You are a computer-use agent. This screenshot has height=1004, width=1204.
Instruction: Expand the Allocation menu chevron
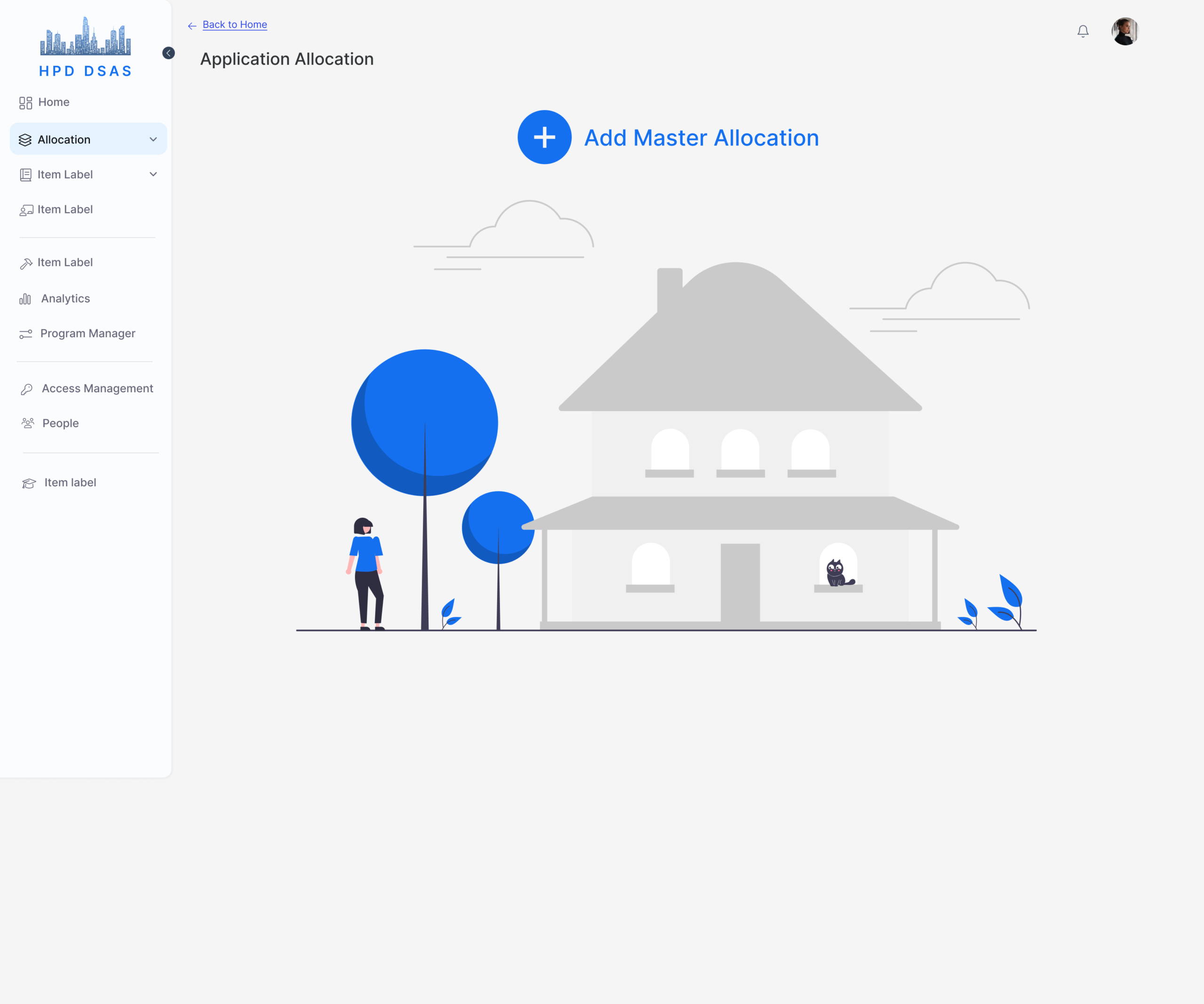(153, 139)
